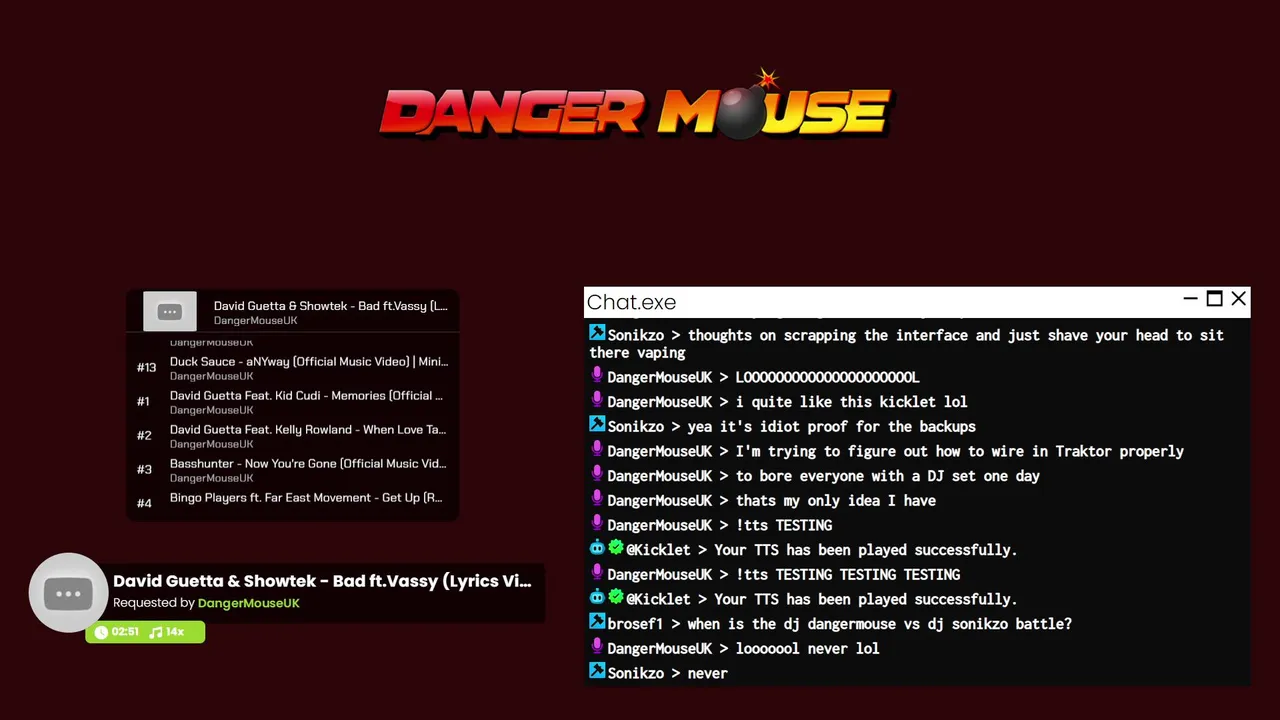
Task: Click the badge beside Sonikzo's 'never' message
Action: pos(597,672)
